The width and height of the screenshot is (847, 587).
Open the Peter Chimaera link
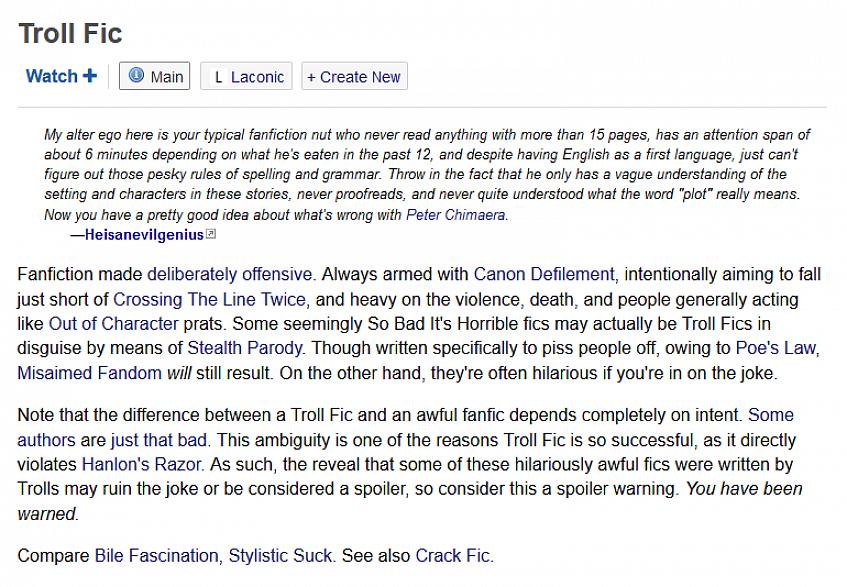(x=456, y=215)
